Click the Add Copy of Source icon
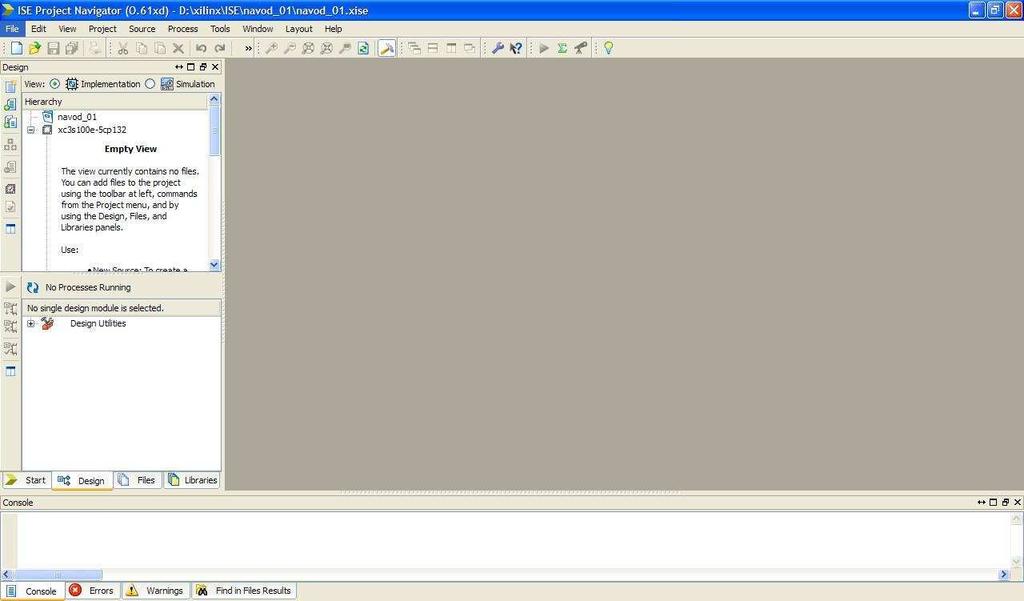Screen dimensions: 1024x601 coord(10,122)
